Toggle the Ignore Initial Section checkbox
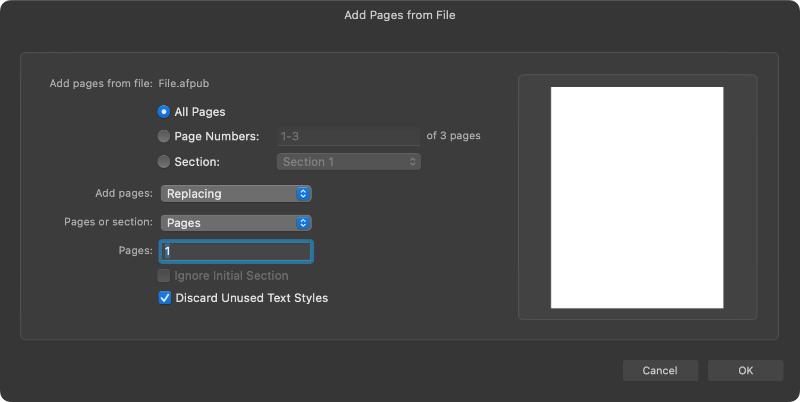Image resolution: width=800 pixels, height=402 pixels. pyautogui.click(x=164, y=275)
